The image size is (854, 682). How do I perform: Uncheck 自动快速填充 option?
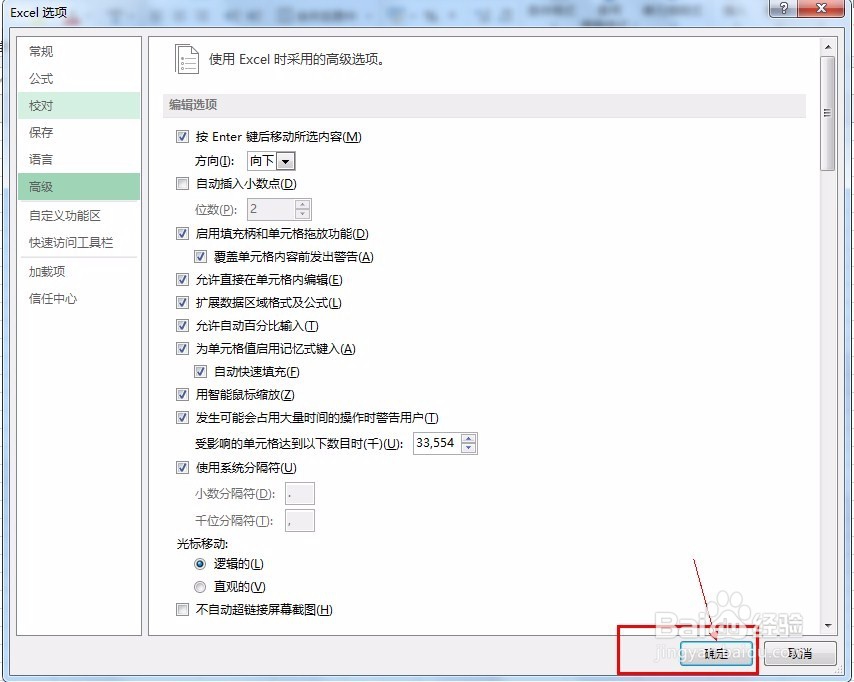(201, 371)
